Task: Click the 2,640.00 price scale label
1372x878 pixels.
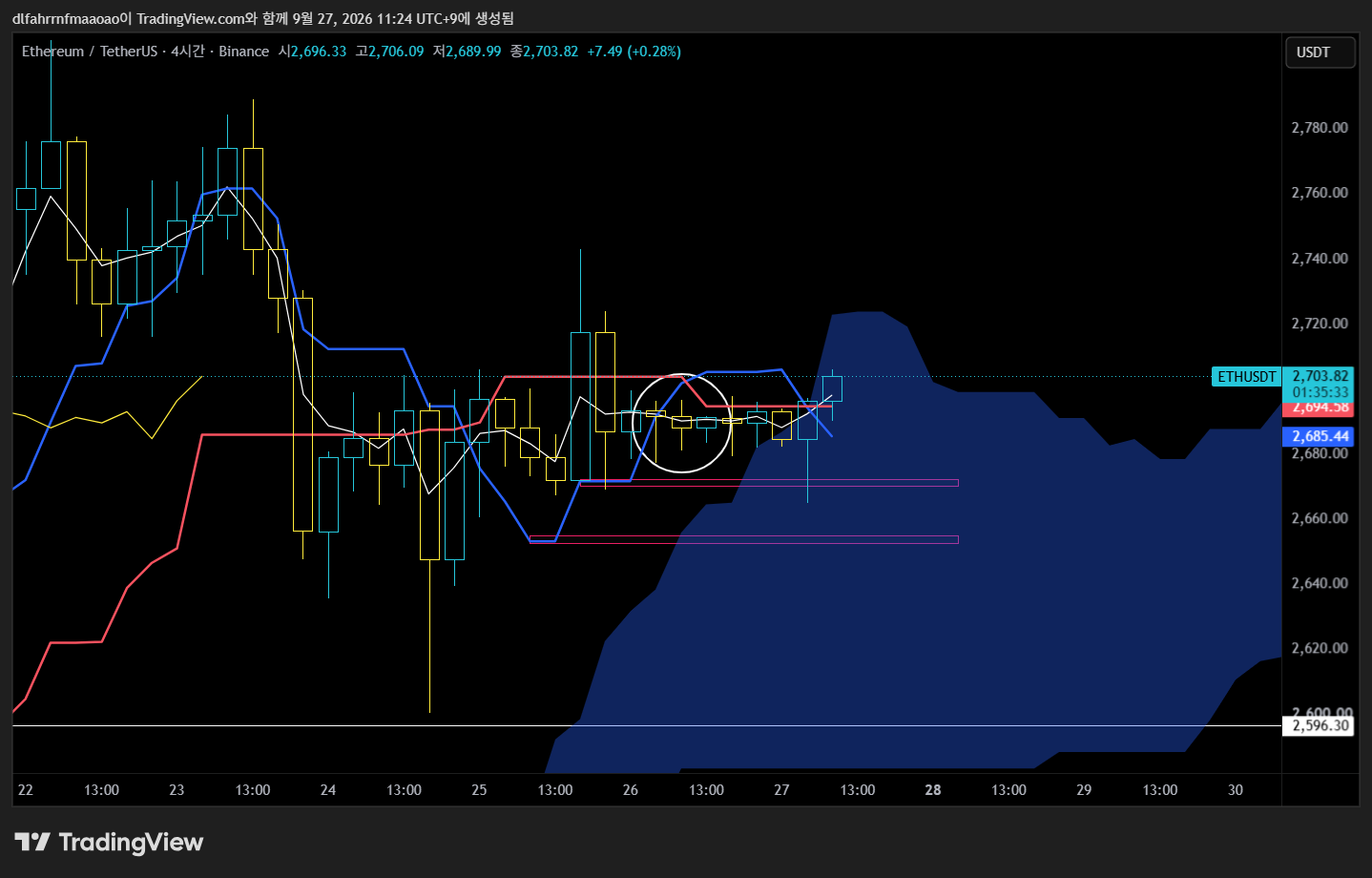Action: click(1320, 583)
